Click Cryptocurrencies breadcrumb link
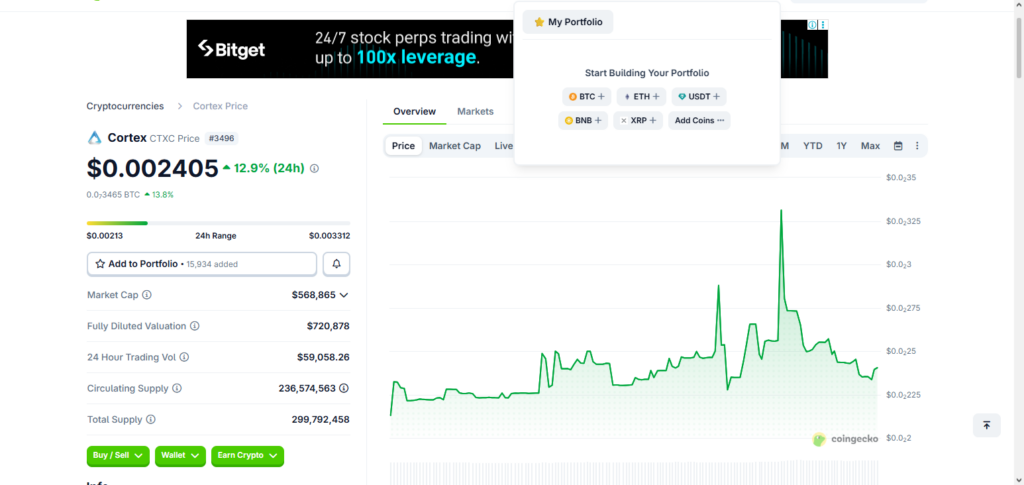 click(125, 106)
